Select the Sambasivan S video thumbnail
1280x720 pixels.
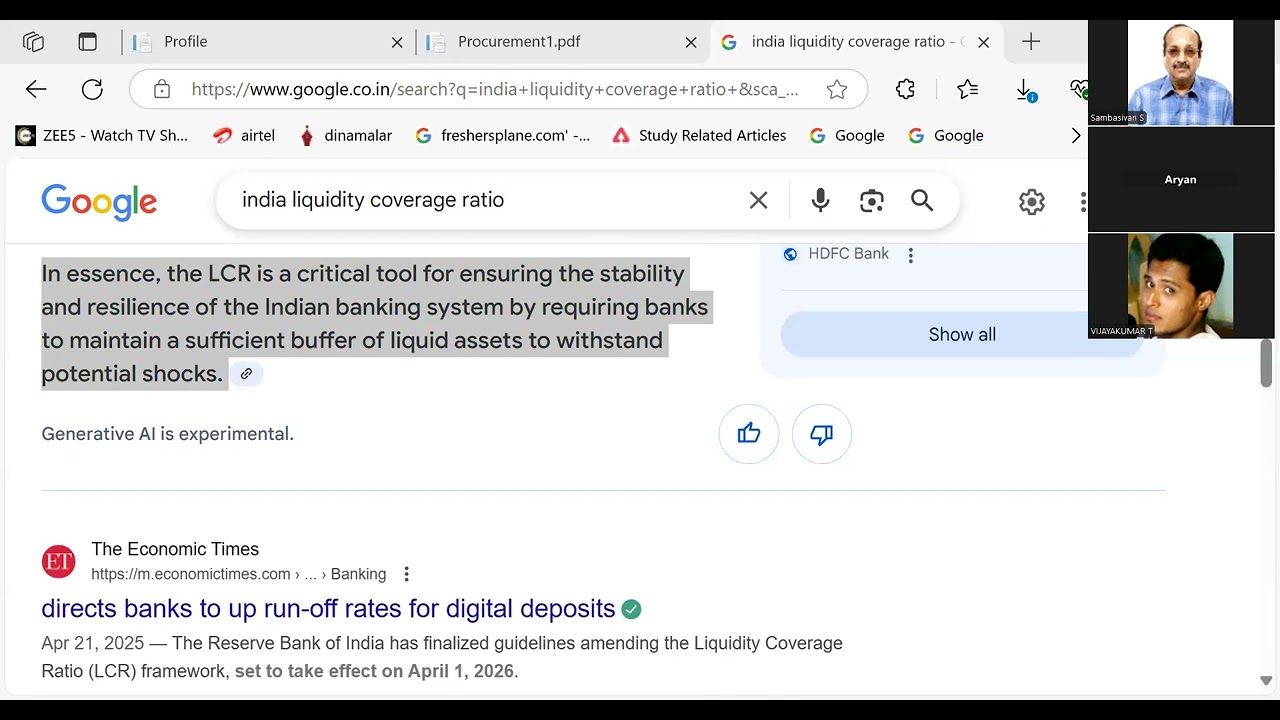(1181, 73)
